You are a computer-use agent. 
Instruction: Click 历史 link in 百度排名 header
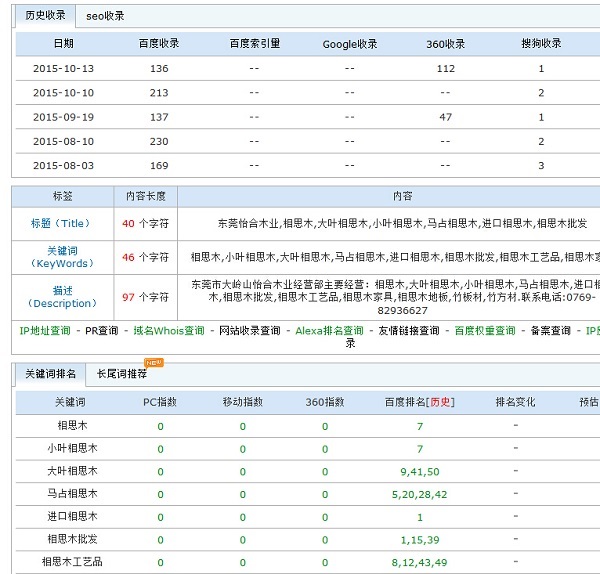click(440, 402)
